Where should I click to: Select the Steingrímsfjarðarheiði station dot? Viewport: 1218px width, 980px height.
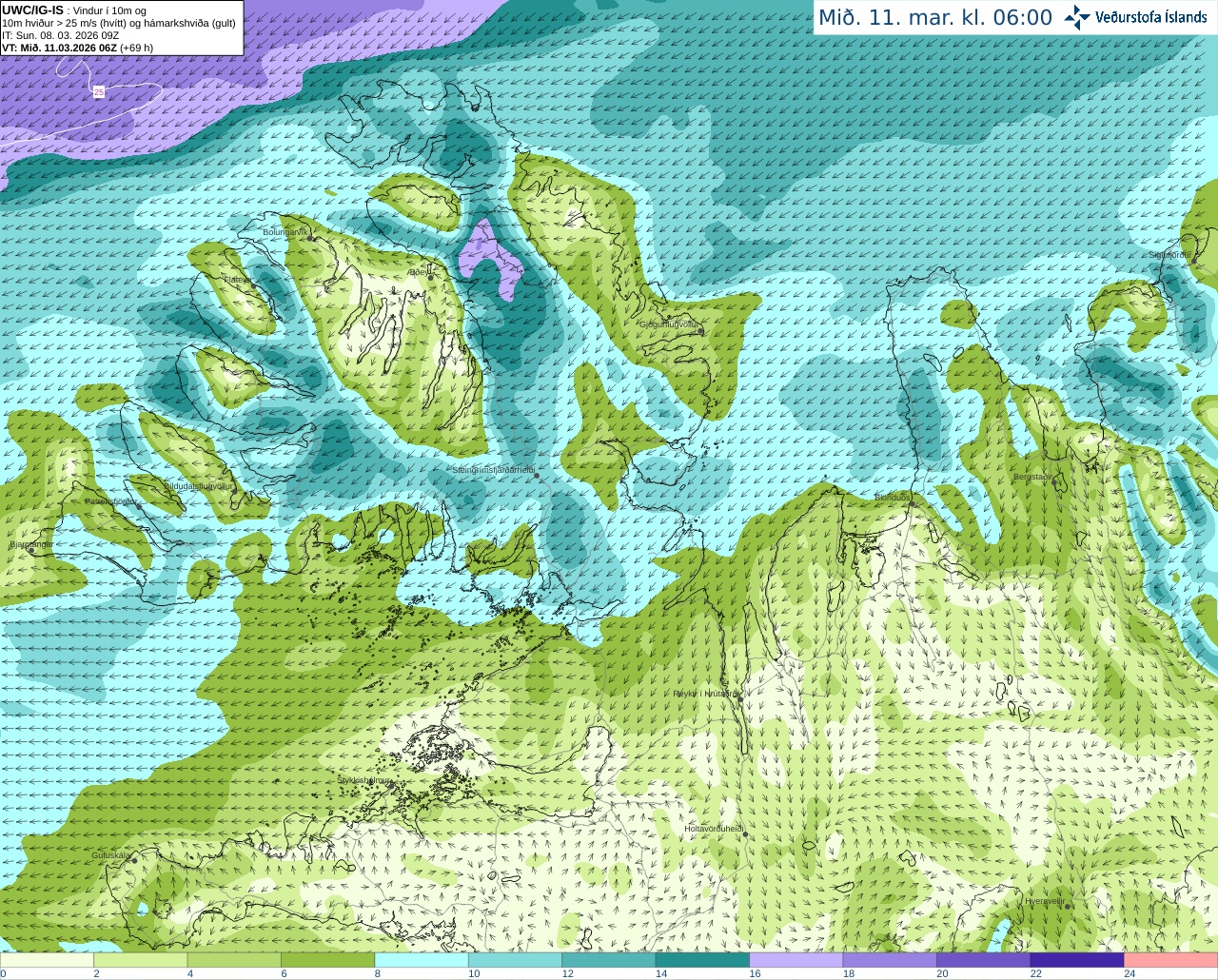[537, 475]
